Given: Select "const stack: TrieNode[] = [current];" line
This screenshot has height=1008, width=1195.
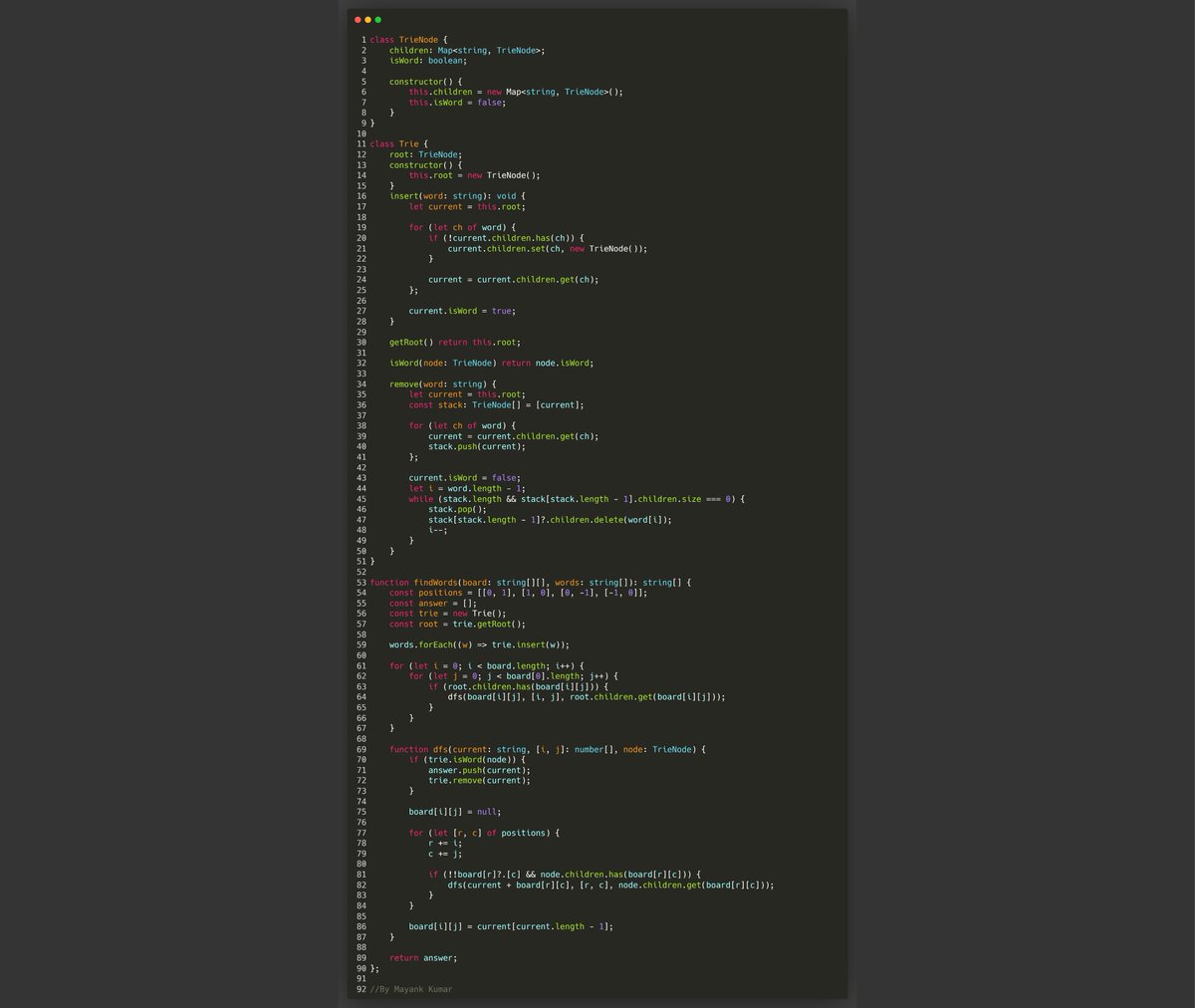Looking at the screenshot, I should pyautogui.click(x=497, y=405).
